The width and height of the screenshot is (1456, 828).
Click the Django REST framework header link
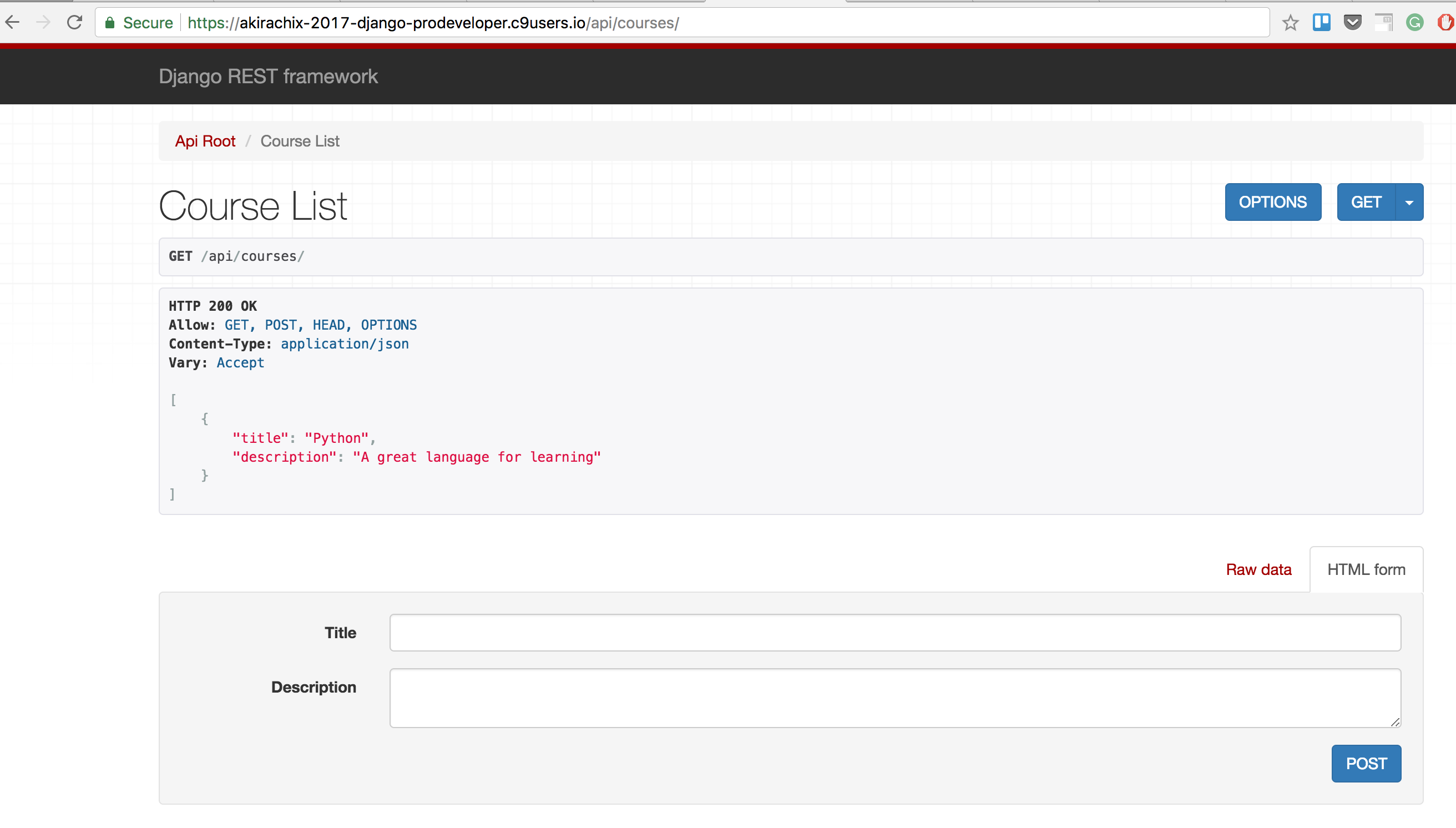point(268,76)
